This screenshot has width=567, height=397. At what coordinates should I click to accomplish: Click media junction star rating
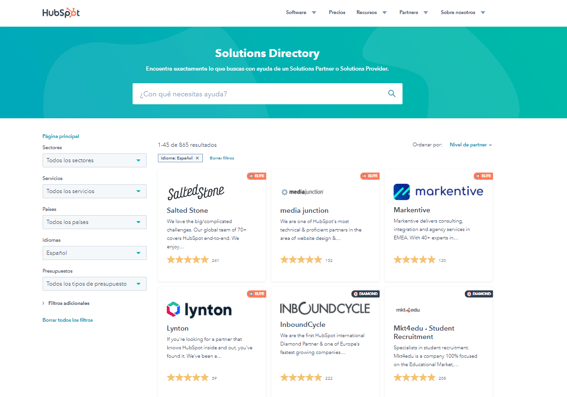[x=301, y=260]
